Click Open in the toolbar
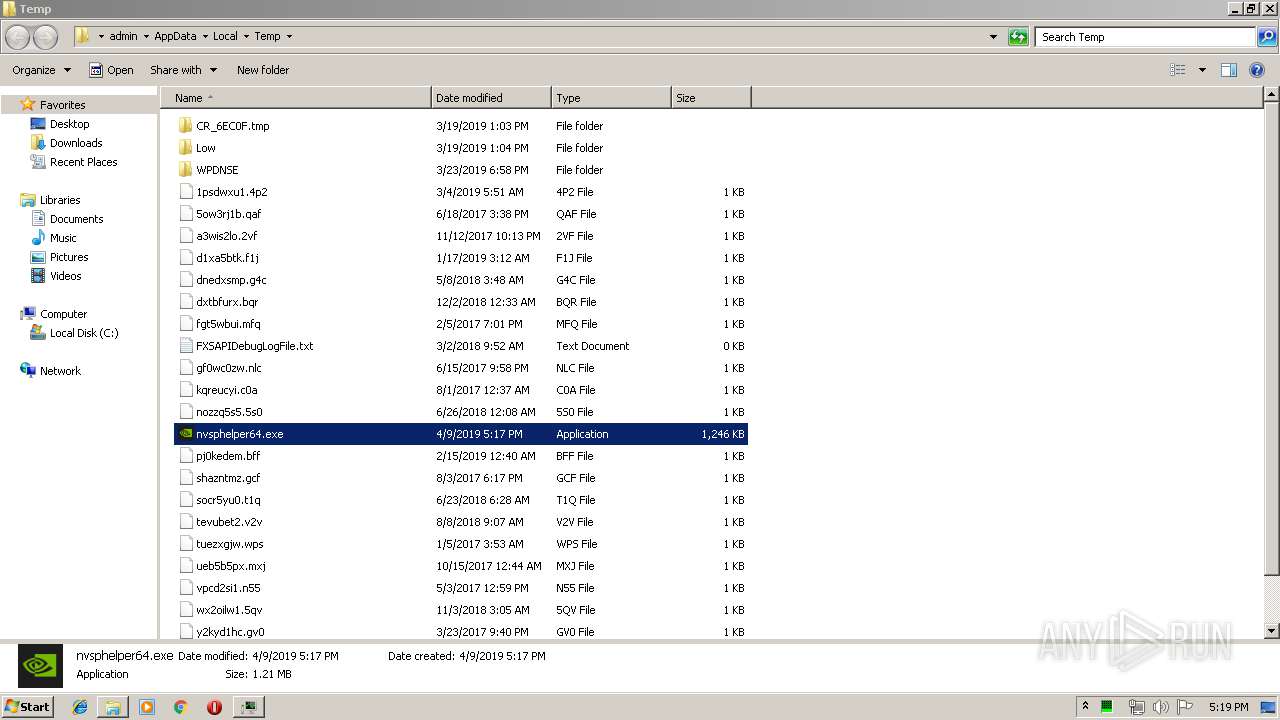The width and height of the screenshot is (1280, 720). pyautogui.click(x=111, y=70)
